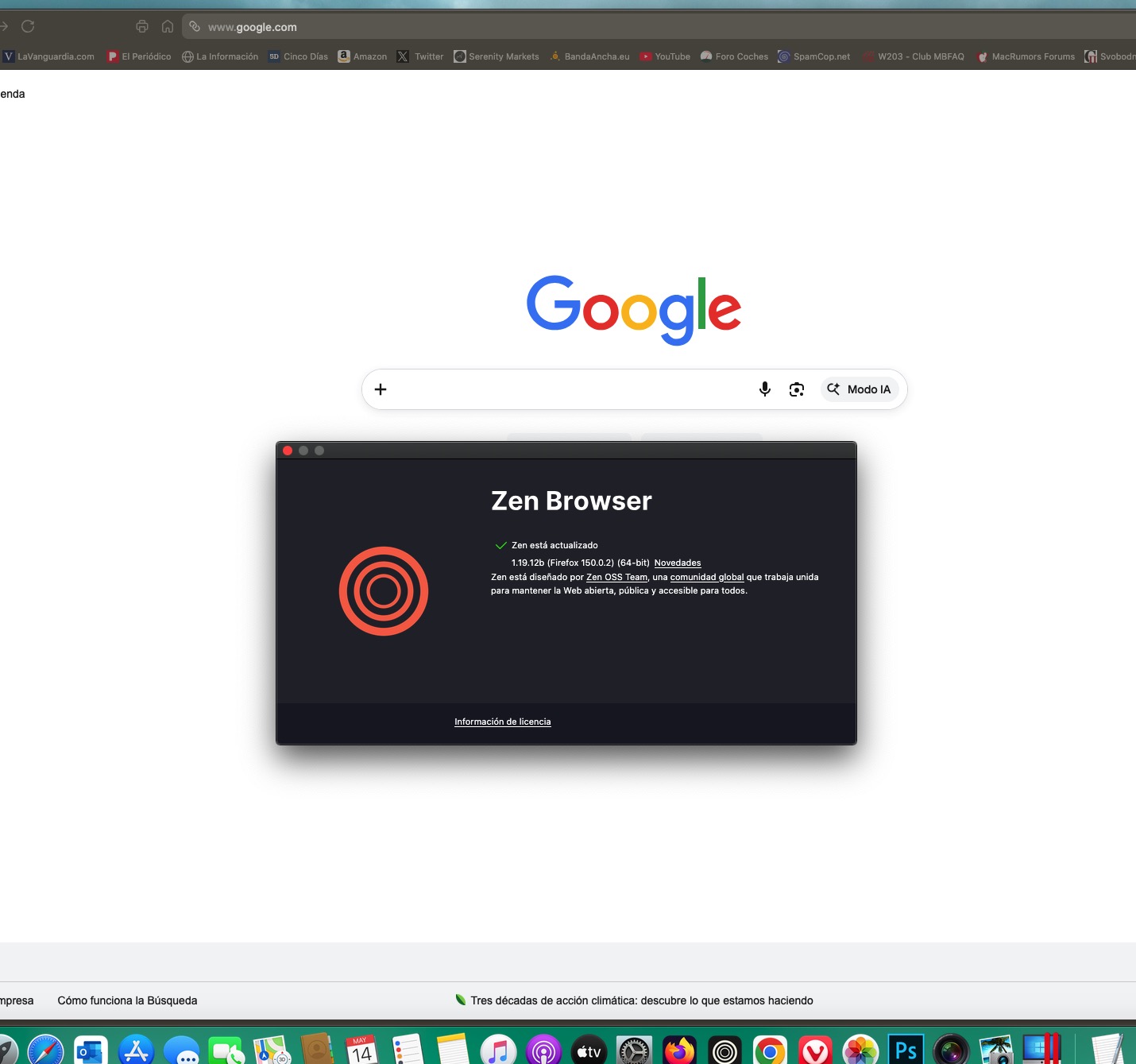
Task: Click the Google logo
Action: 634,310
